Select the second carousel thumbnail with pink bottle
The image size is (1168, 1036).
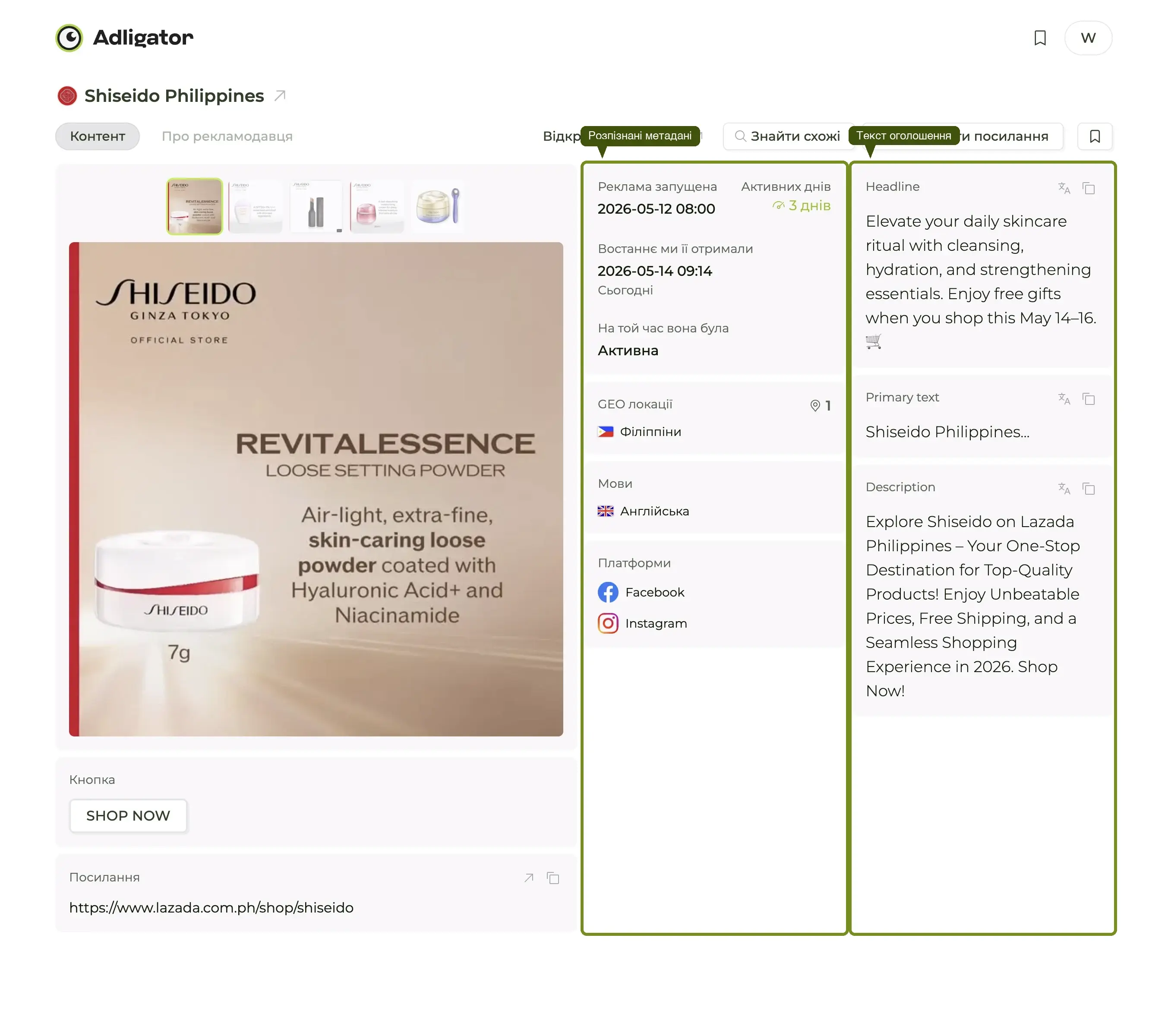click(x=256, y=206)
